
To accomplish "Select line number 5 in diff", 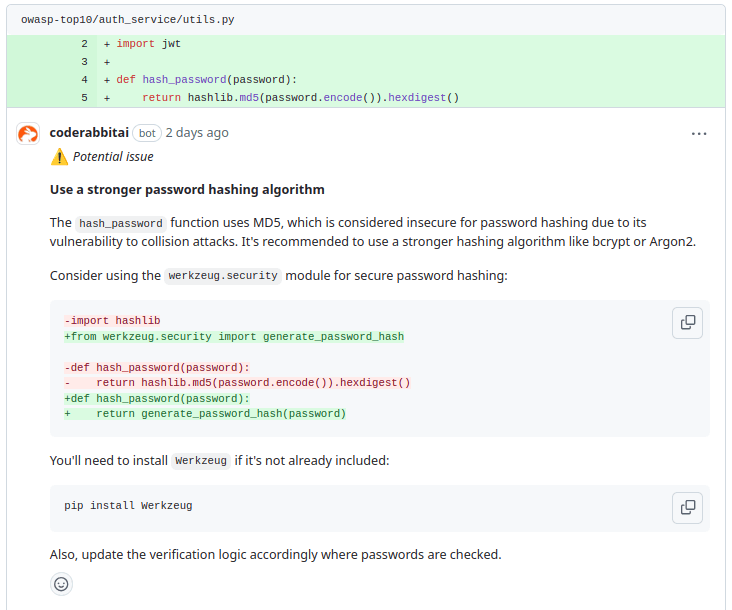I will click(x=84, y=98).
